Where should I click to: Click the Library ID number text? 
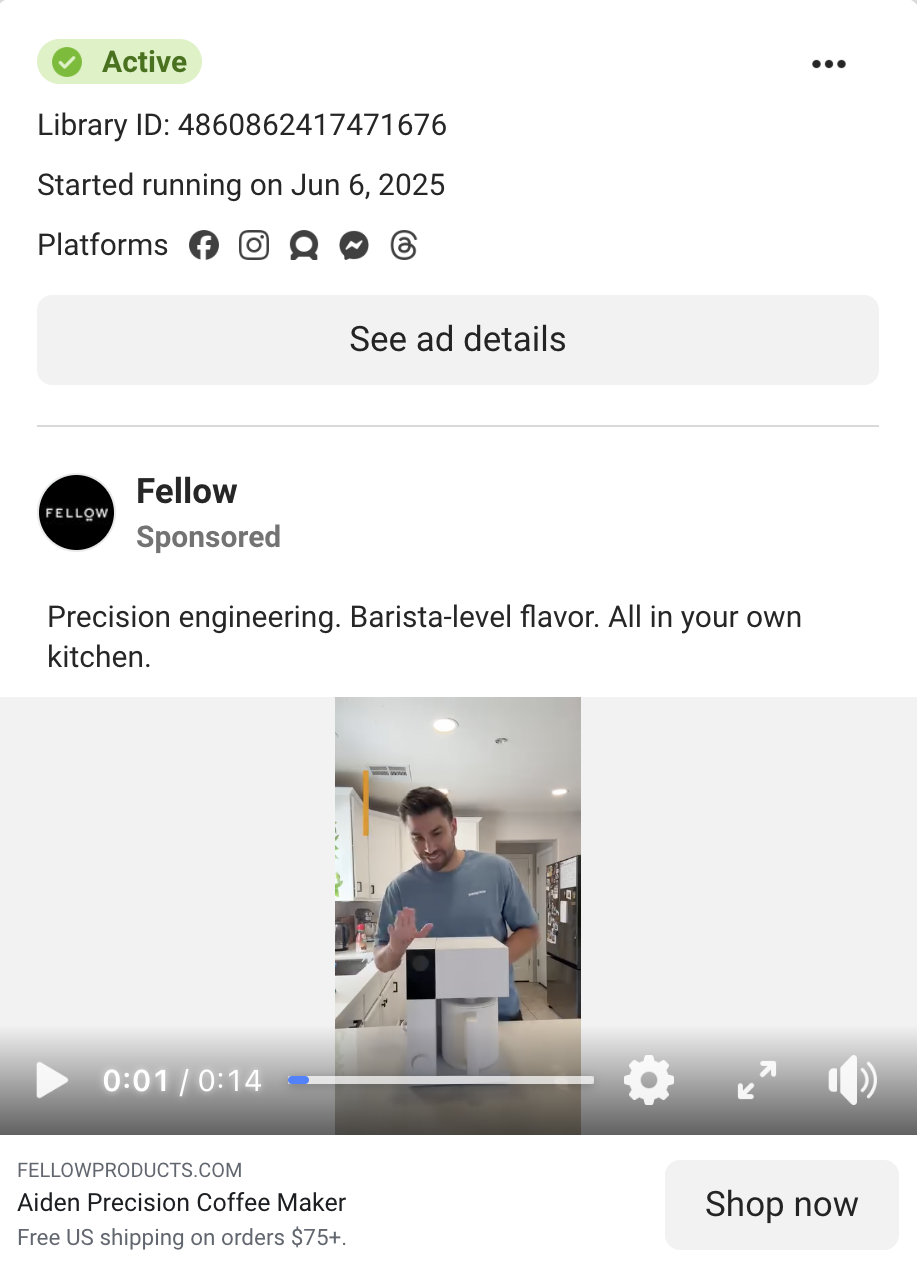click(x=312, y=125)
